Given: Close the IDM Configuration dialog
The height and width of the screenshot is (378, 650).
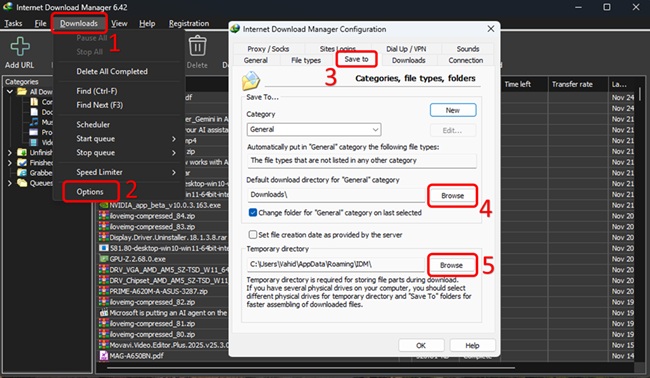Looking at the screenshot, I should pyautogui.click(x=491, y=29).
